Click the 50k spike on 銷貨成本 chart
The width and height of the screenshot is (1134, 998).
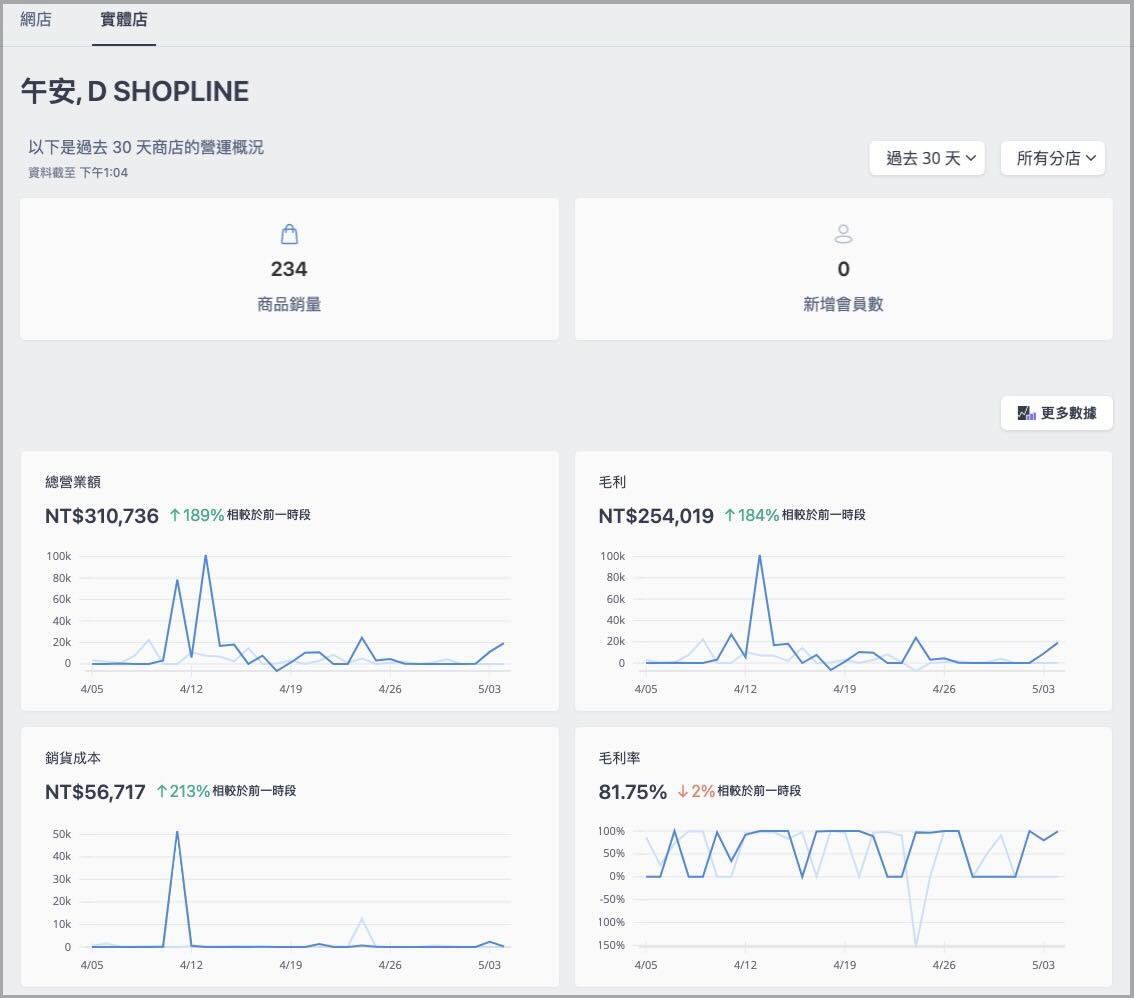click(x=177, y=832)
